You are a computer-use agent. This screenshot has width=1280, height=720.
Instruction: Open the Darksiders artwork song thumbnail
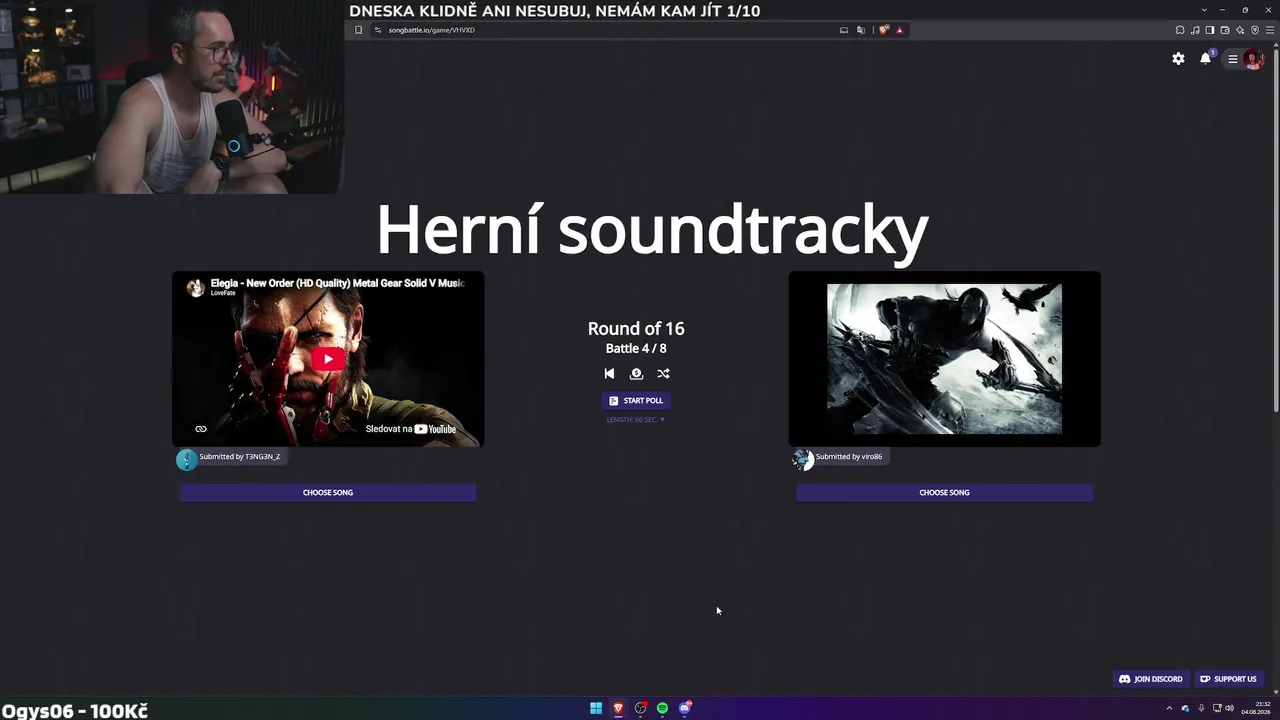944,359
